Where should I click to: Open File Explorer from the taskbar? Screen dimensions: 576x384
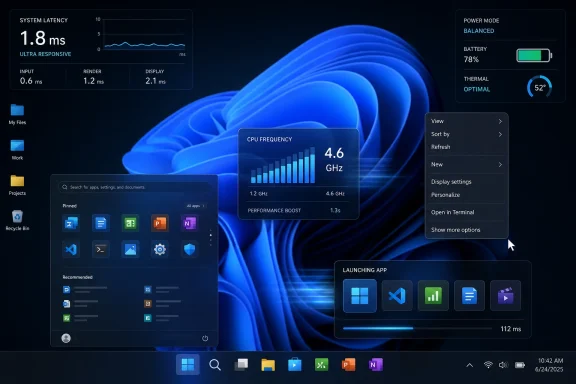click(x=268, y=365)
